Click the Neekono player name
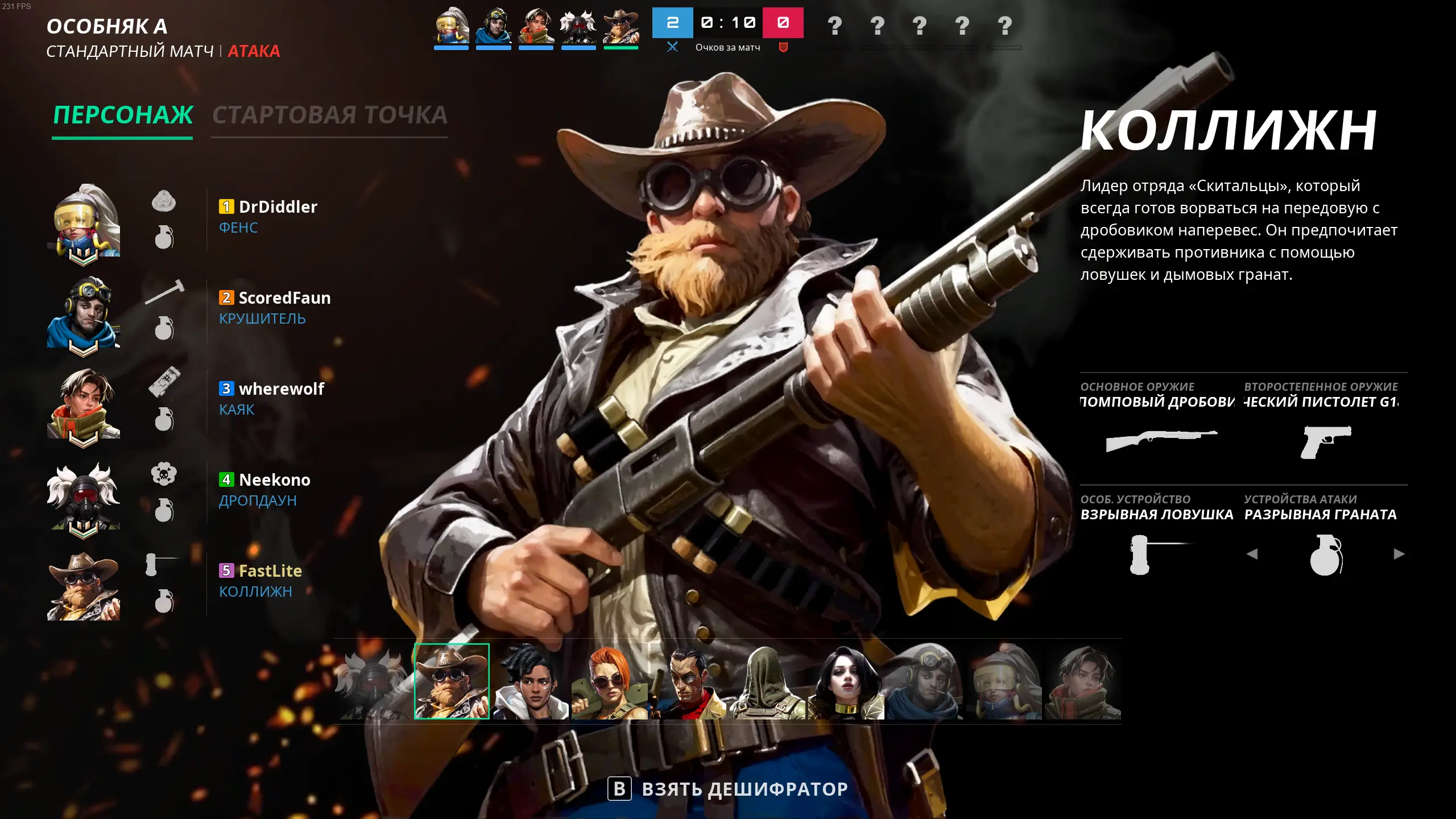This screenshot has width=1456, height=819. pos(275,479)
